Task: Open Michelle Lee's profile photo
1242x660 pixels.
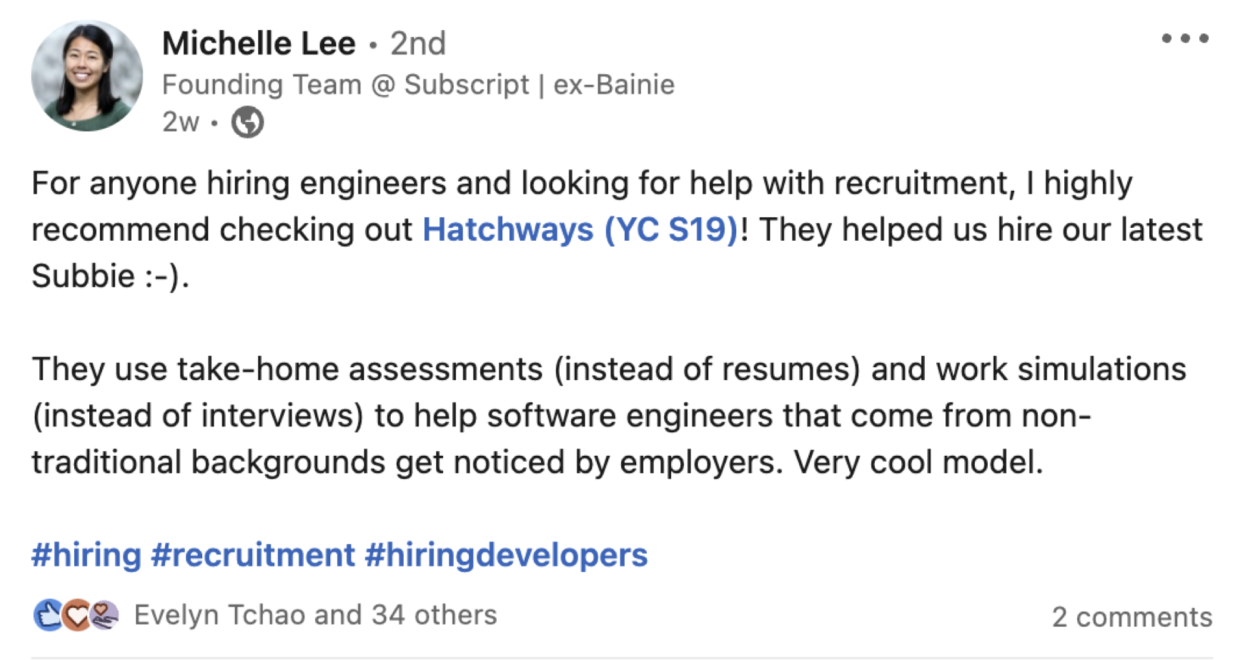Action: (87, 76)
